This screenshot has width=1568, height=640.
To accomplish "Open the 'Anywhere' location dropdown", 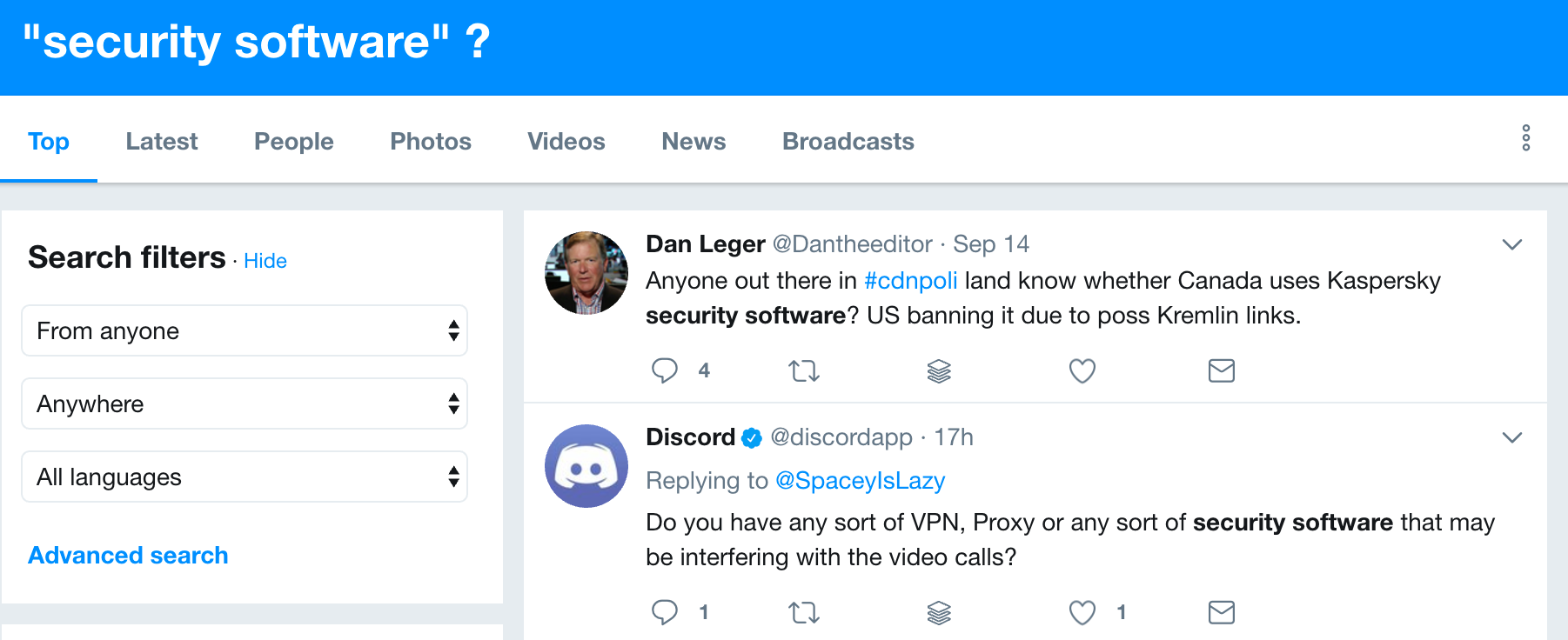I will [x=245, y=403].
